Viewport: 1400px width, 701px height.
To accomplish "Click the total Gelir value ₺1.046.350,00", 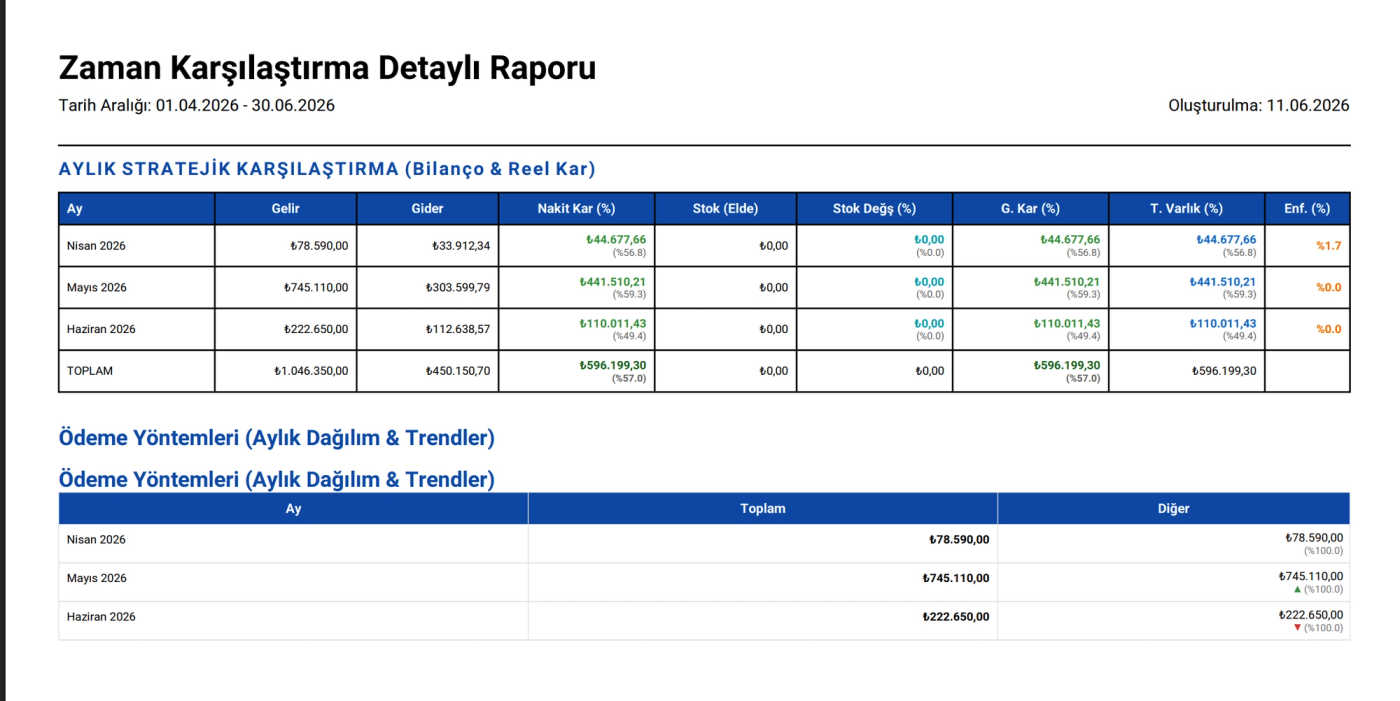I will pos(311,371).
